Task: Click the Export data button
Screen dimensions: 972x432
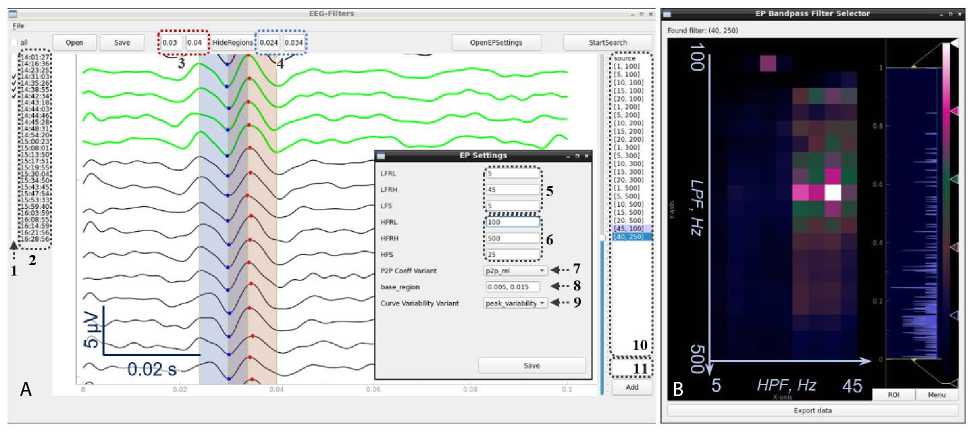Action: point(812,410)
